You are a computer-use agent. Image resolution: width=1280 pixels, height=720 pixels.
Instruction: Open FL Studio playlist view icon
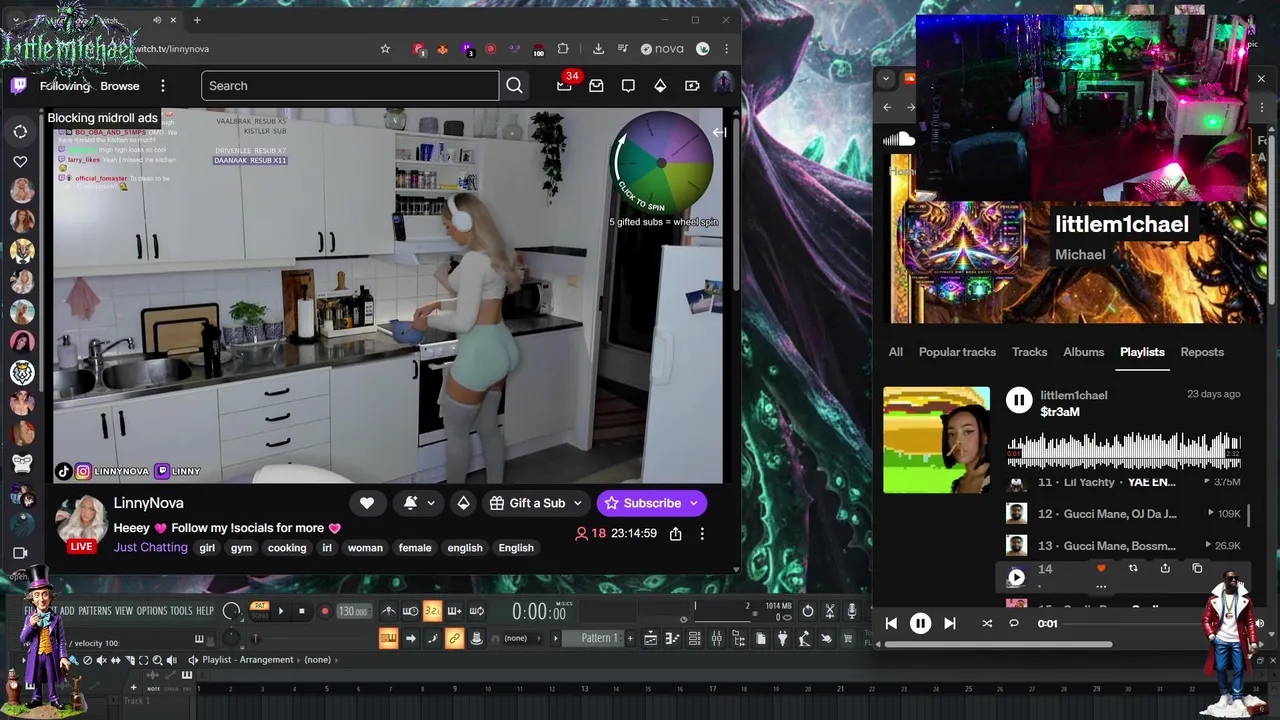[650, 638]
